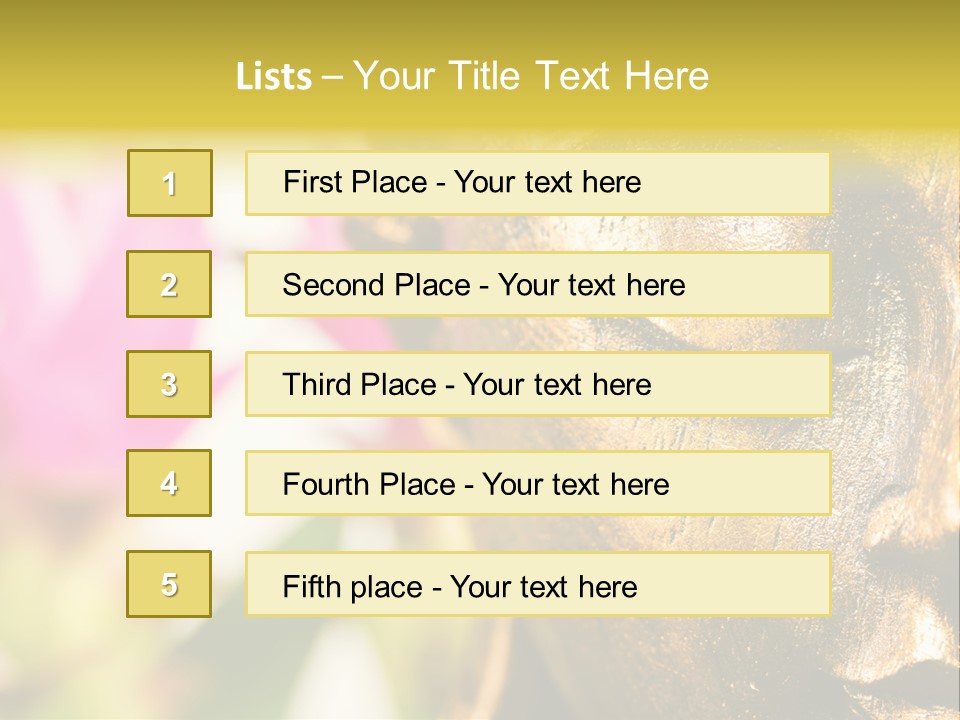Click the bold word Lists in title

pos(274,76)
